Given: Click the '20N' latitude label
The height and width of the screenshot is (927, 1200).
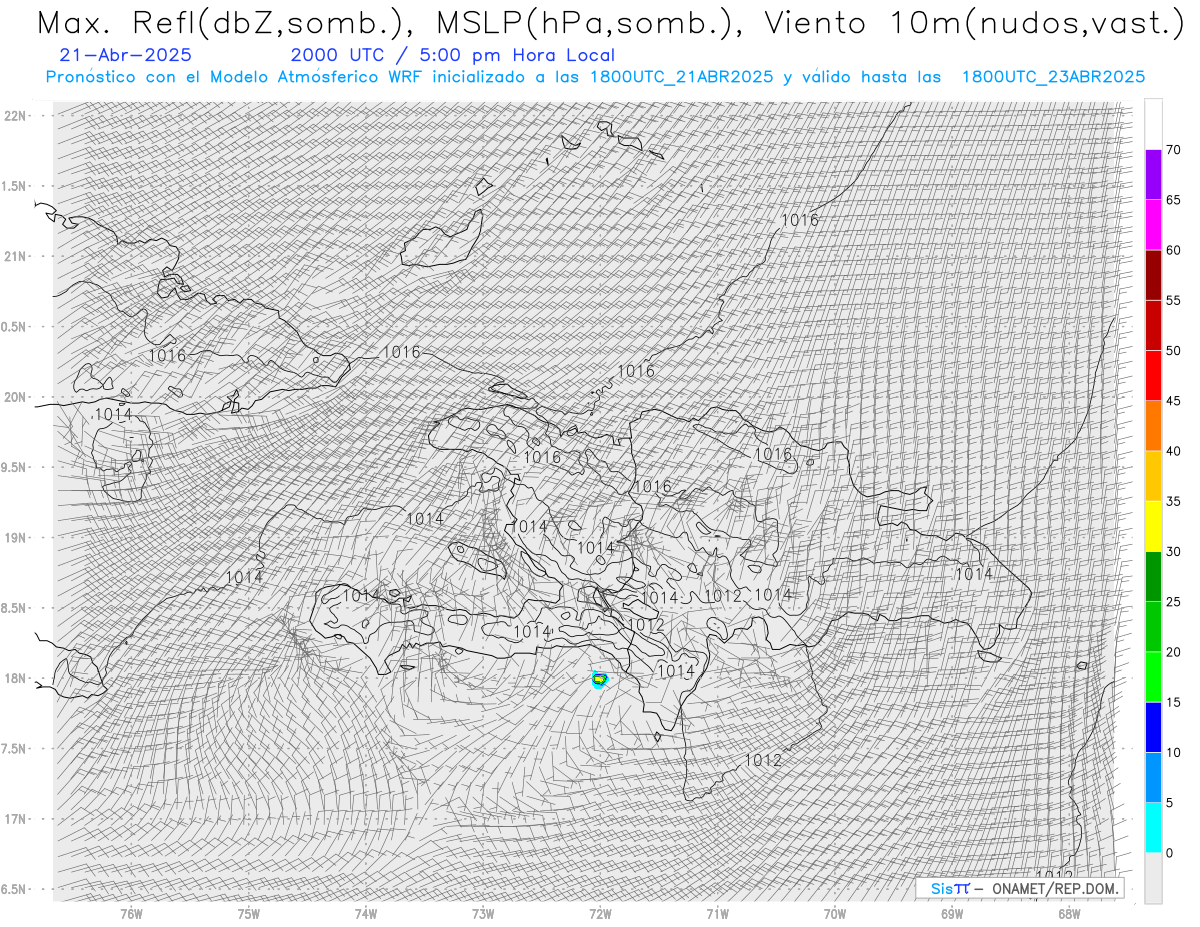Looking at the screenshot, I should pos(16,397).
